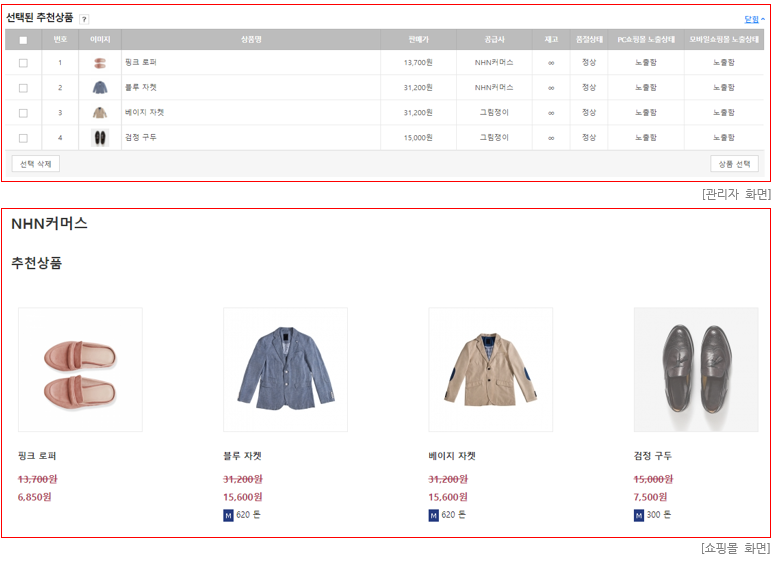
Task: Toggle the select-all header checkbox
Action: coord(23,40)
